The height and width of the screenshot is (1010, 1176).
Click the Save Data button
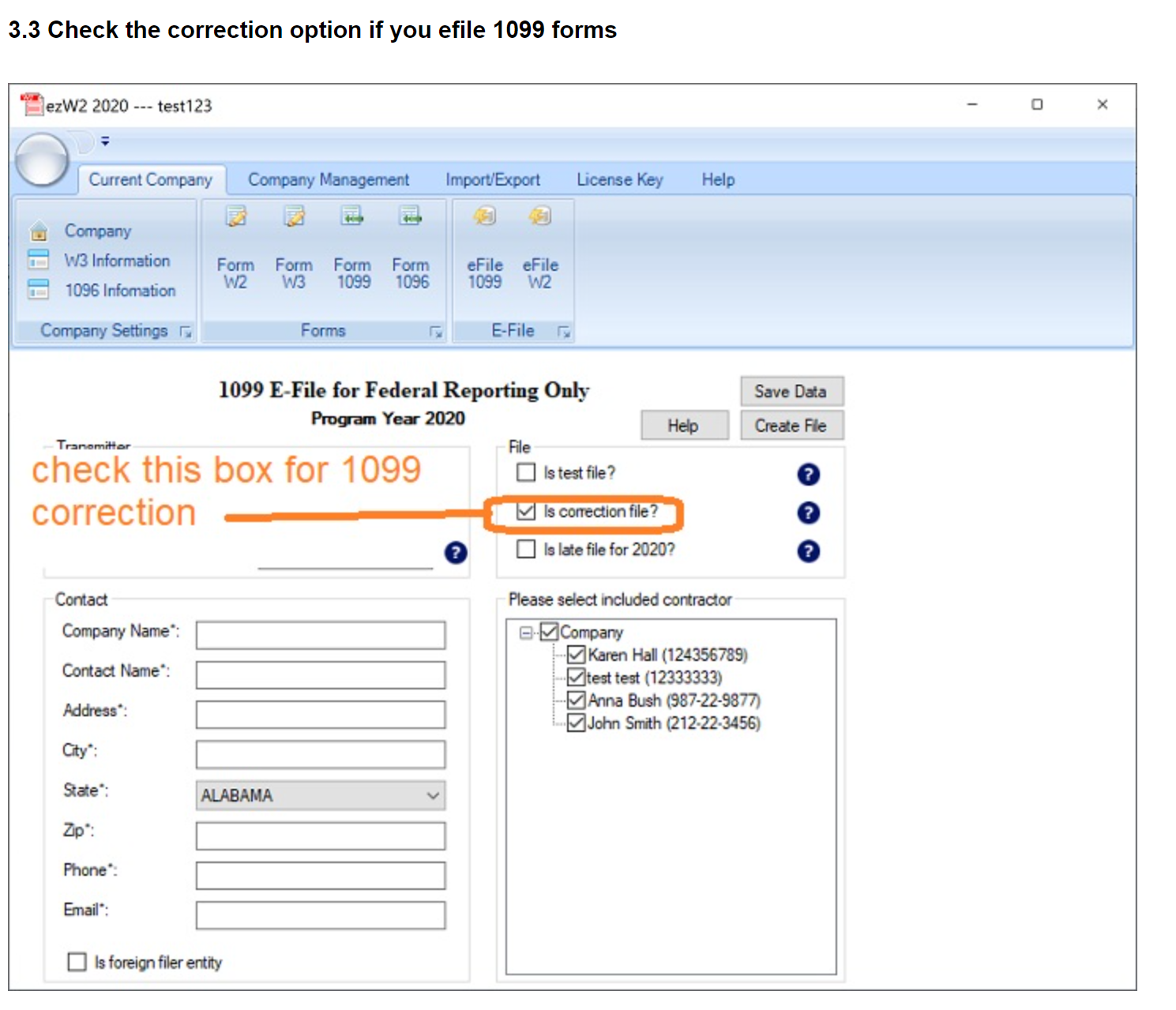[791, 392]
